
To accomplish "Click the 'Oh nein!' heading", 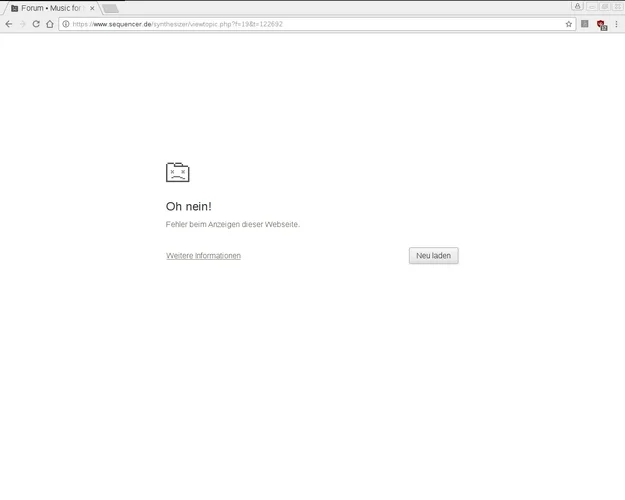I will [x=189, y=206].
